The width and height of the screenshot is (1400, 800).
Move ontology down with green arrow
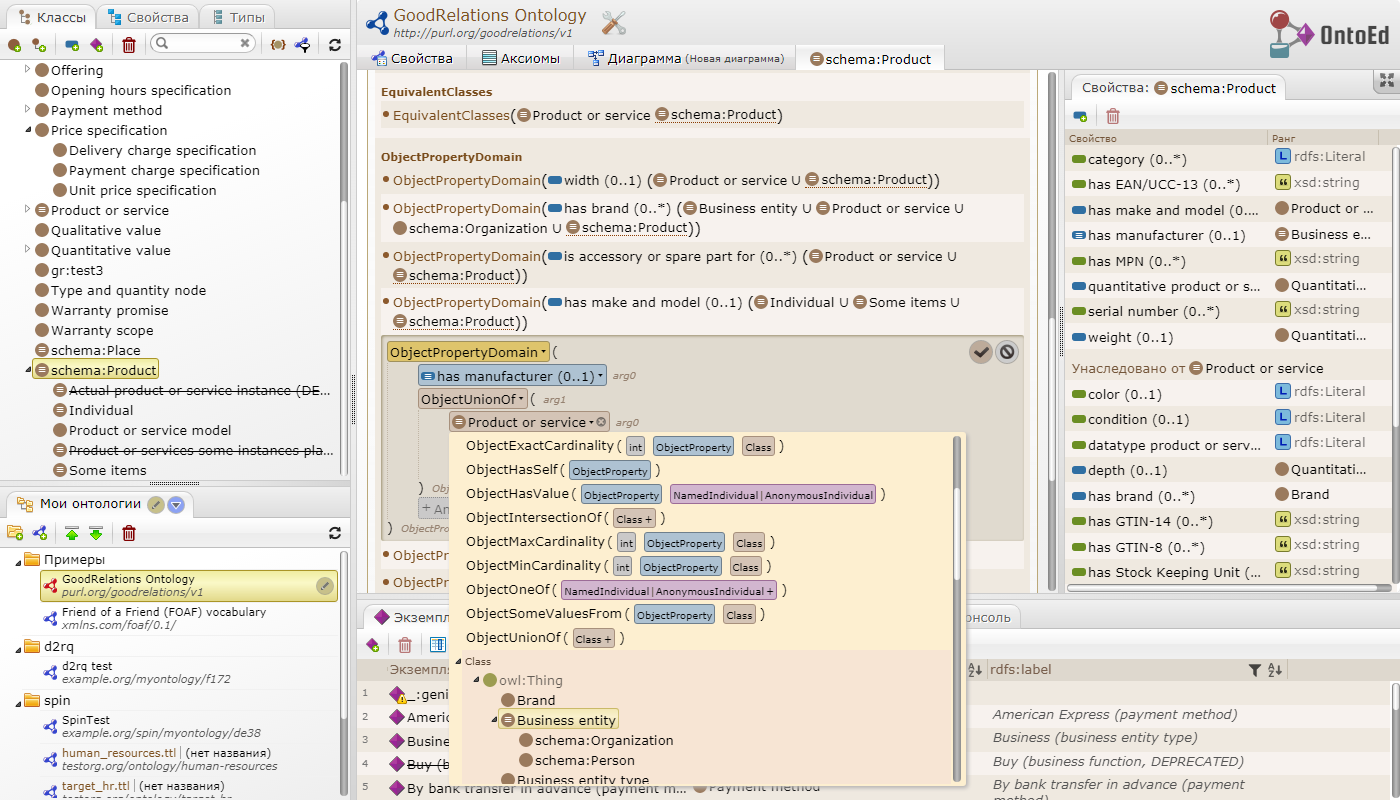pyautogui.click(x=96, y=533)
